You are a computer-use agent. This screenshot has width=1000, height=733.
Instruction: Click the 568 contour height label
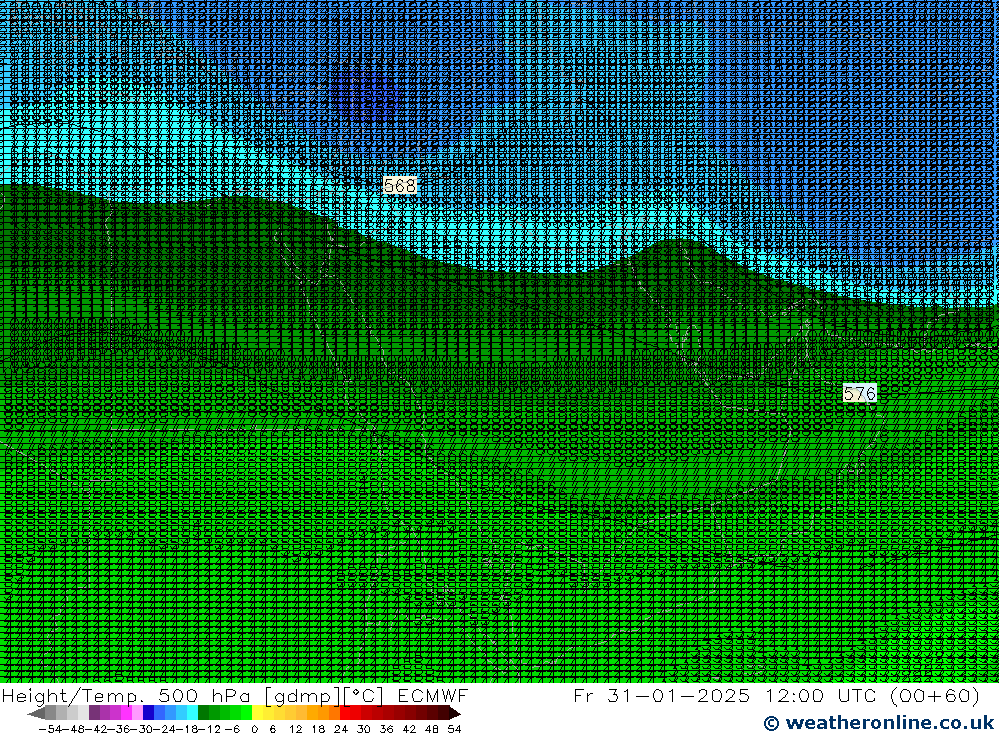click(x=400, y=186)
